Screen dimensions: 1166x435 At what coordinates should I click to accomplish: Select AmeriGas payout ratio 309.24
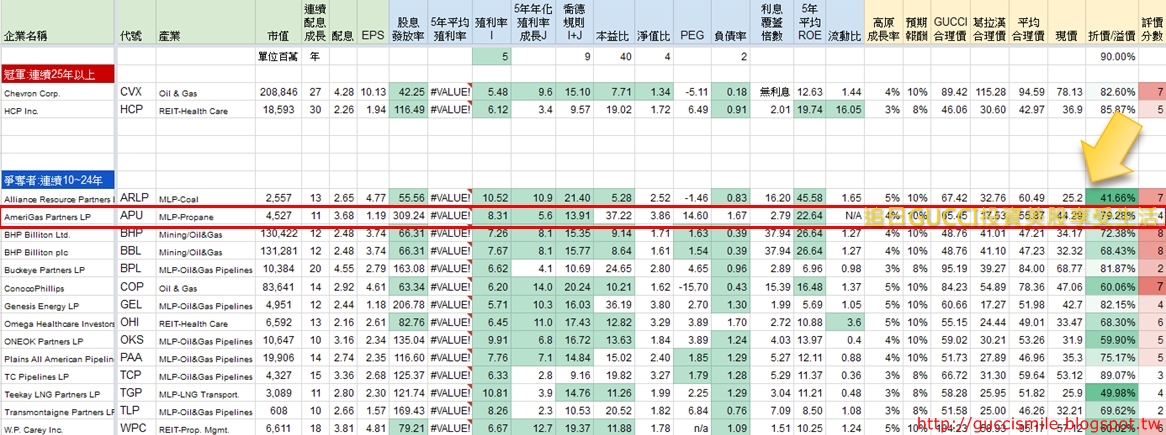pyautogui.click(x=408, y=216)
